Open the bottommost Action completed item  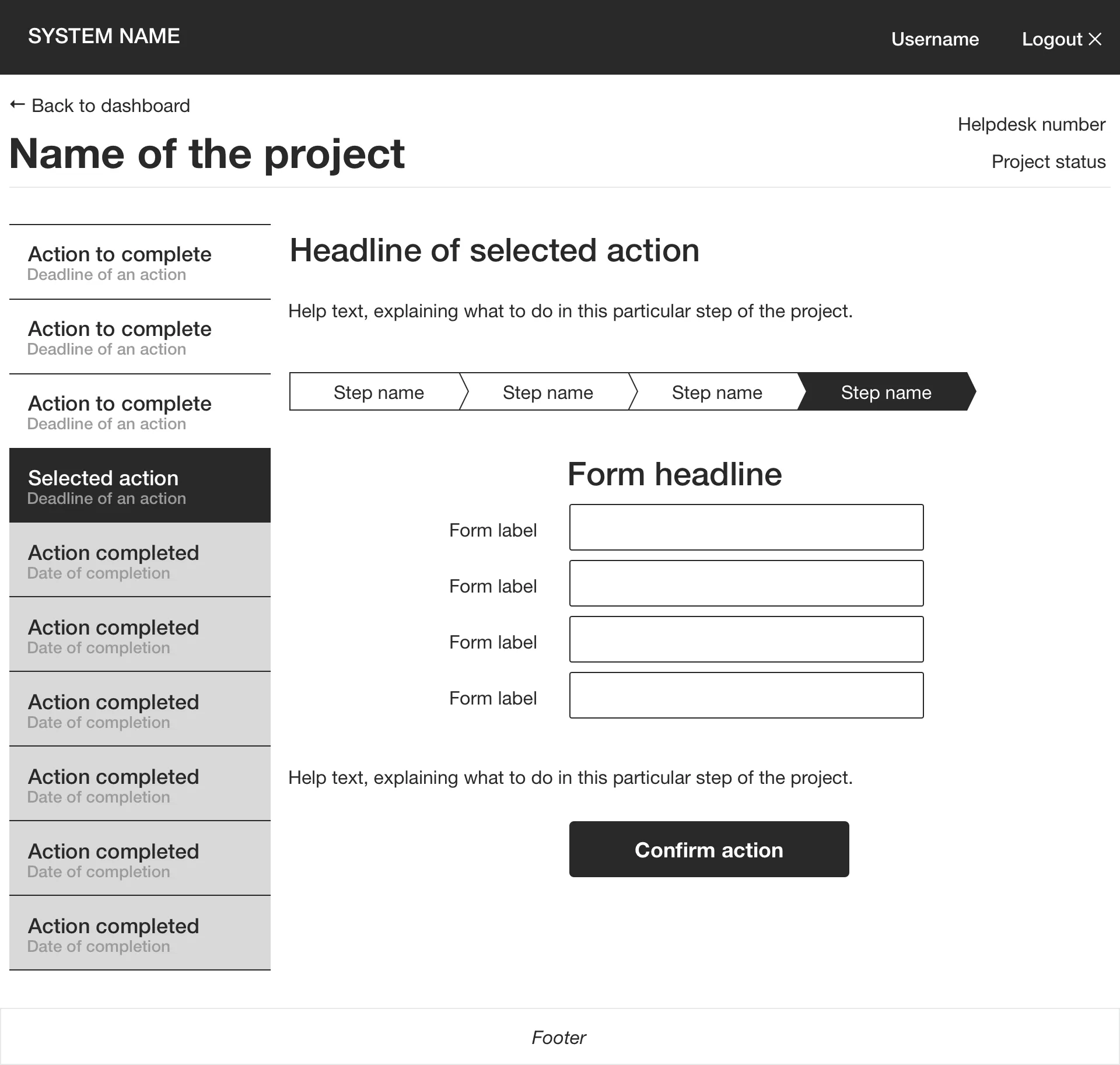pyautogui.click(x=140, y=933)
